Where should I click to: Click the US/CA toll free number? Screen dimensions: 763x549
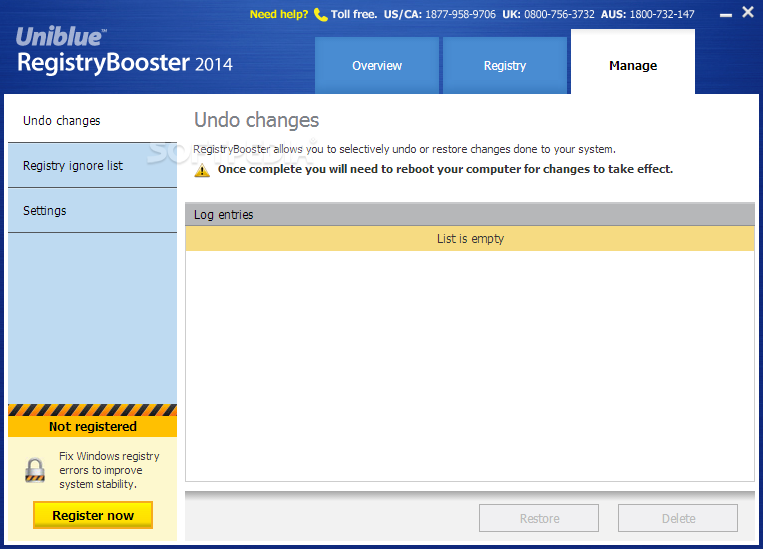point(460,15)
